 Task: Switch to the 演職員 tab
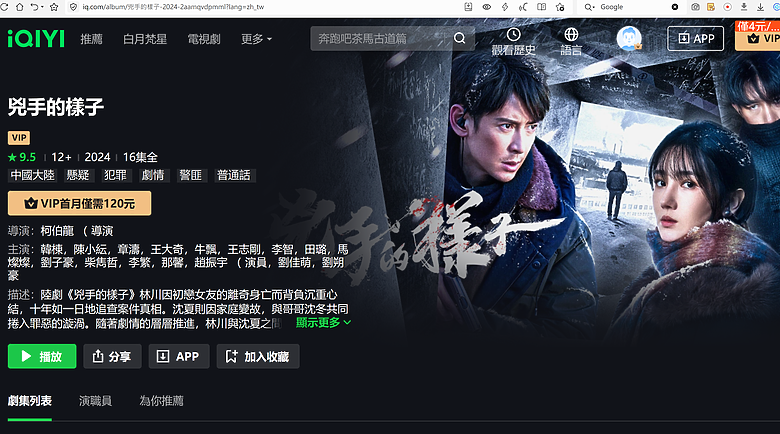point(96,401)
